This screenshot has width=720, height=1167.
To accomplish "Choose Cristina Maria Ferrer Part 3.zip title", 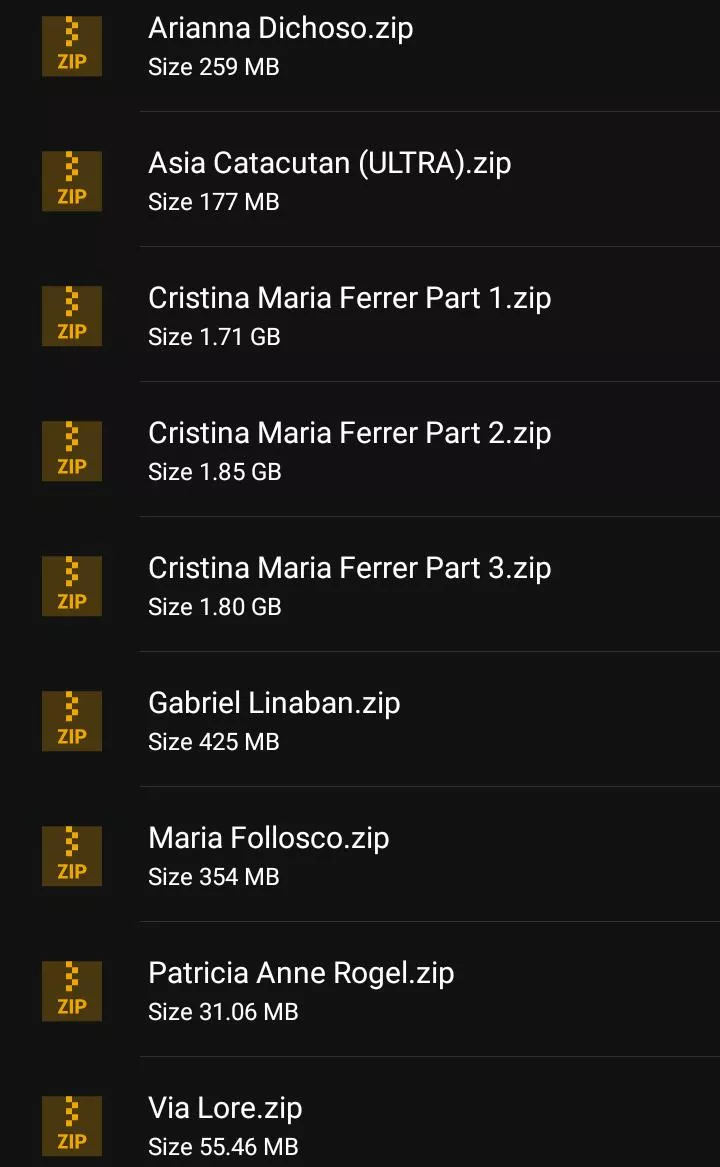I will (349, 568).
